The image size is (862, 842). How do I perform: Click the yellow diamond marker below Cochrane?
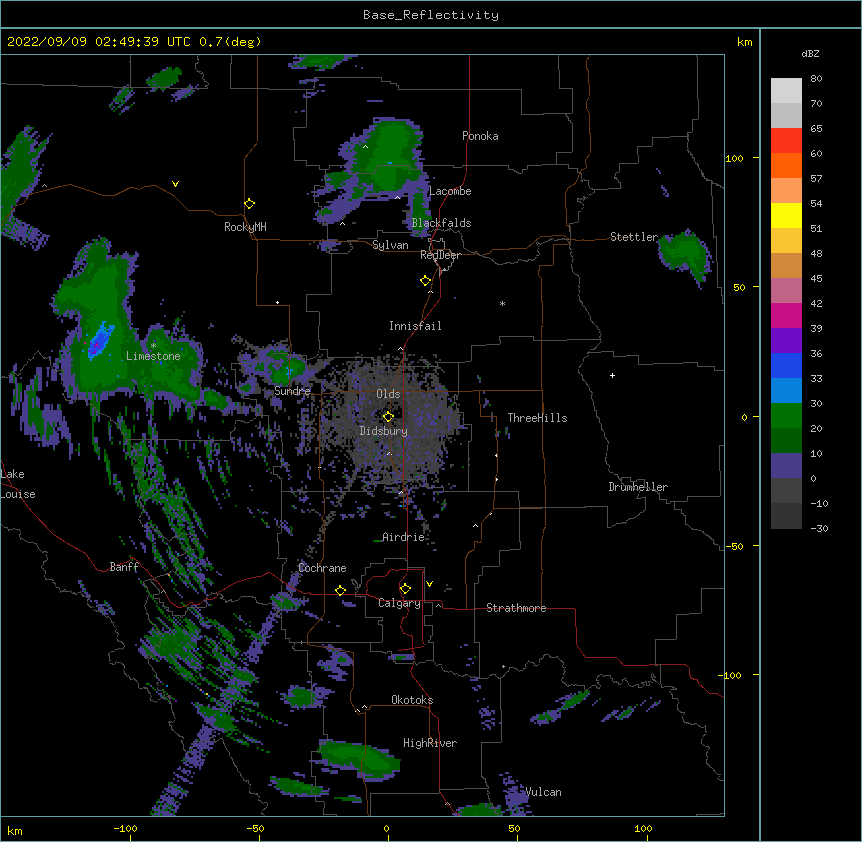[340, 590]
